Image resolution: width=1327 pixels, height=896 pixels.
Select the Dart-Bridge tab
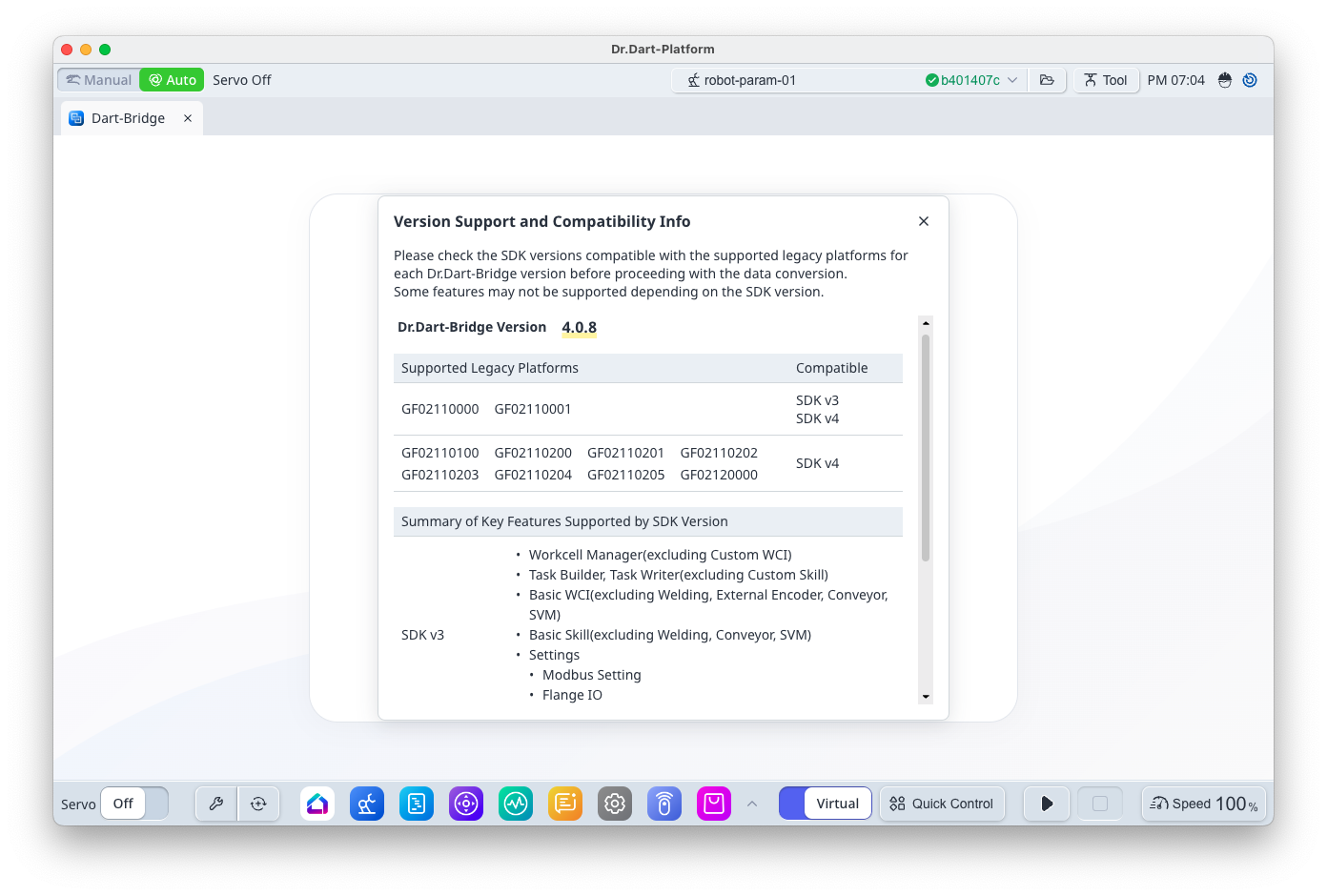point(128,118)
